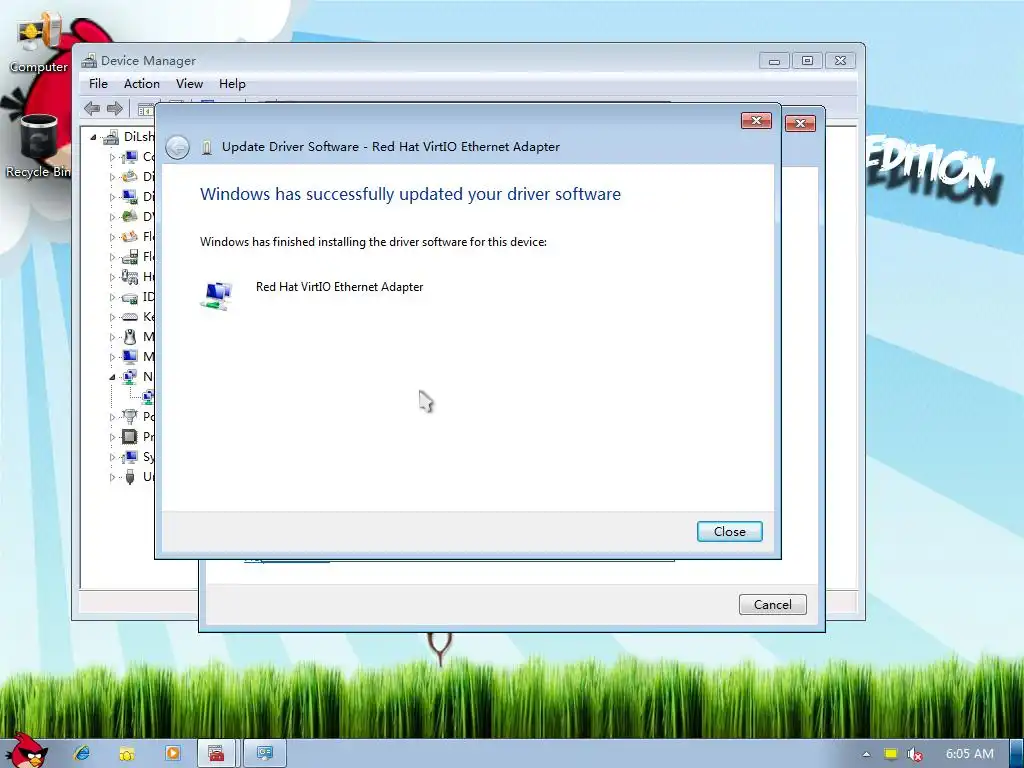This screenshot has height=768, width=1024.
Task: Click the 6:05 AM clock
Action: click(x=970, y=754)
